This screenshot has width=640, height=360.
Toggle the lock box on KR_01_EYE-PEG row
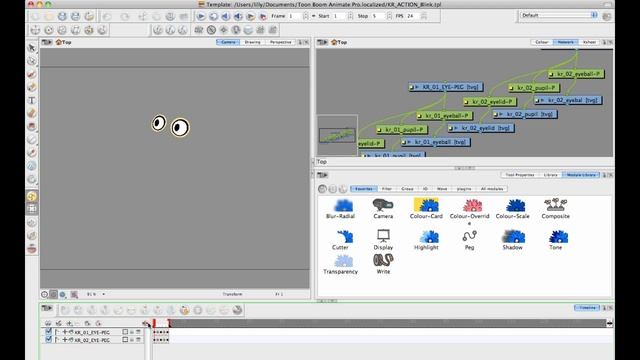(x=125, y=332)
